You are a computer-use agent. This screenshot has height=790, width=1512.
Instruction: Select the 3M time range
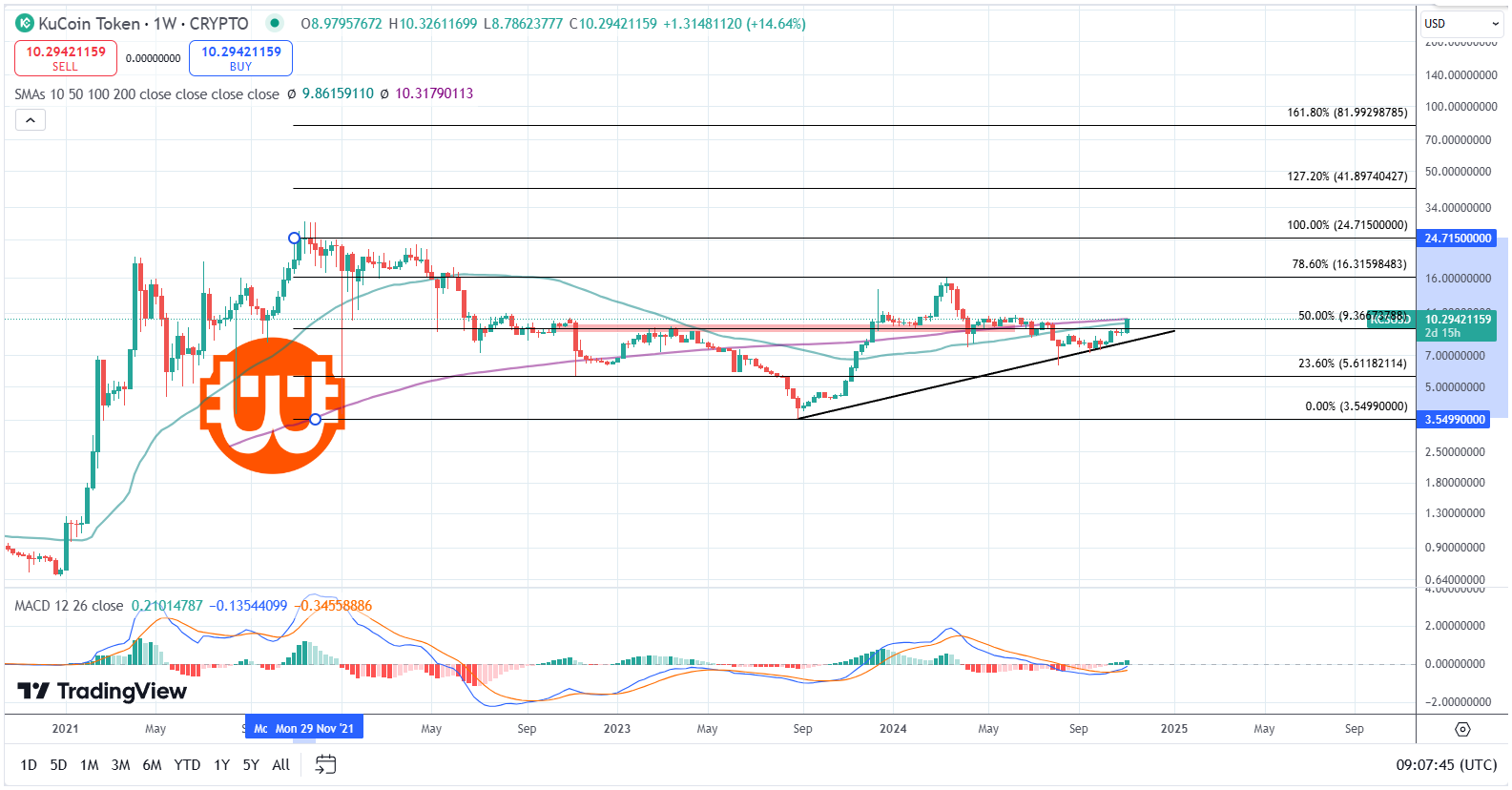pyautogui.click(x=120, y=765)
